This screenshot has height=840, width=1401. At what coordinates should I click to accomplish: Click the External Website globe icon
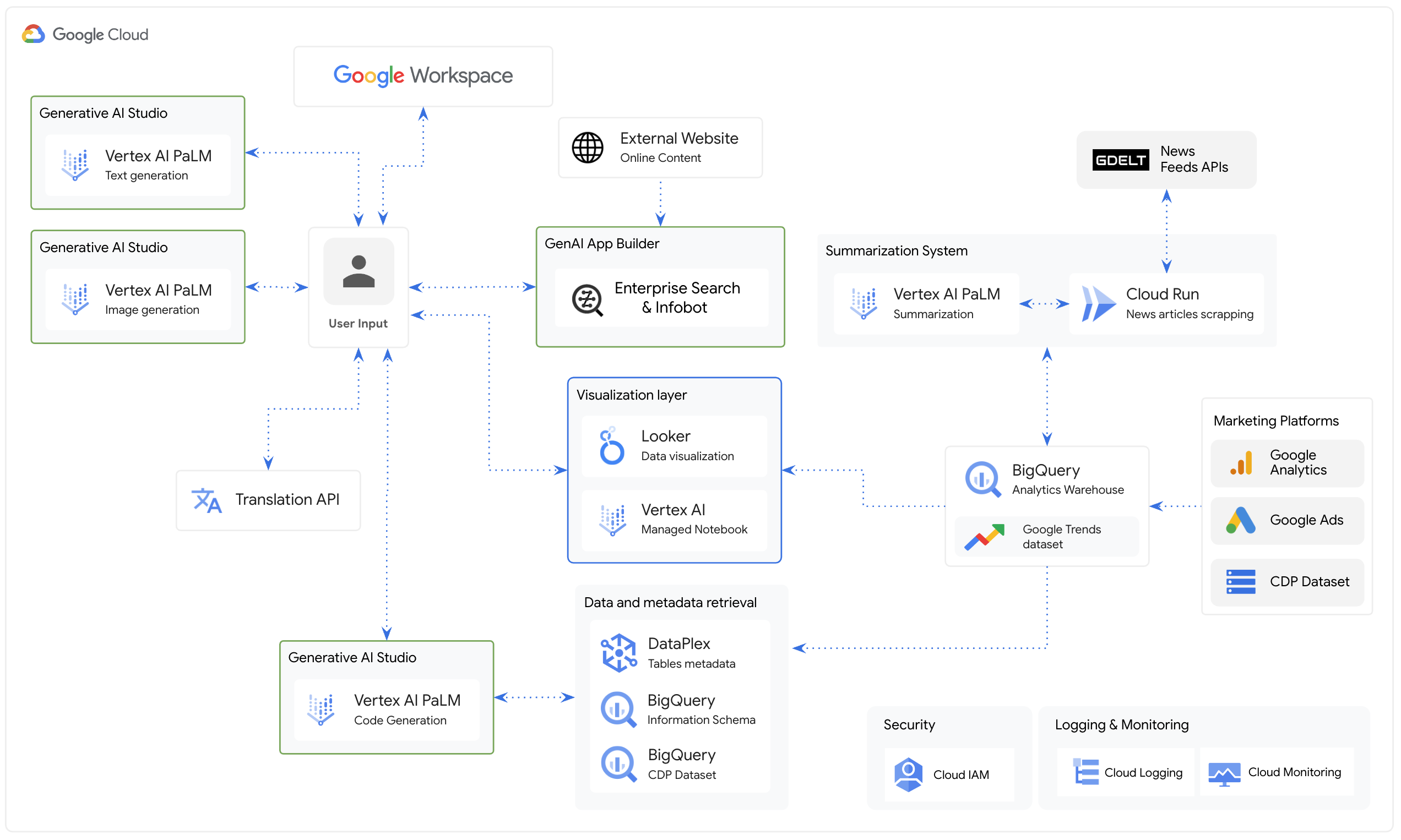[588, 148]
